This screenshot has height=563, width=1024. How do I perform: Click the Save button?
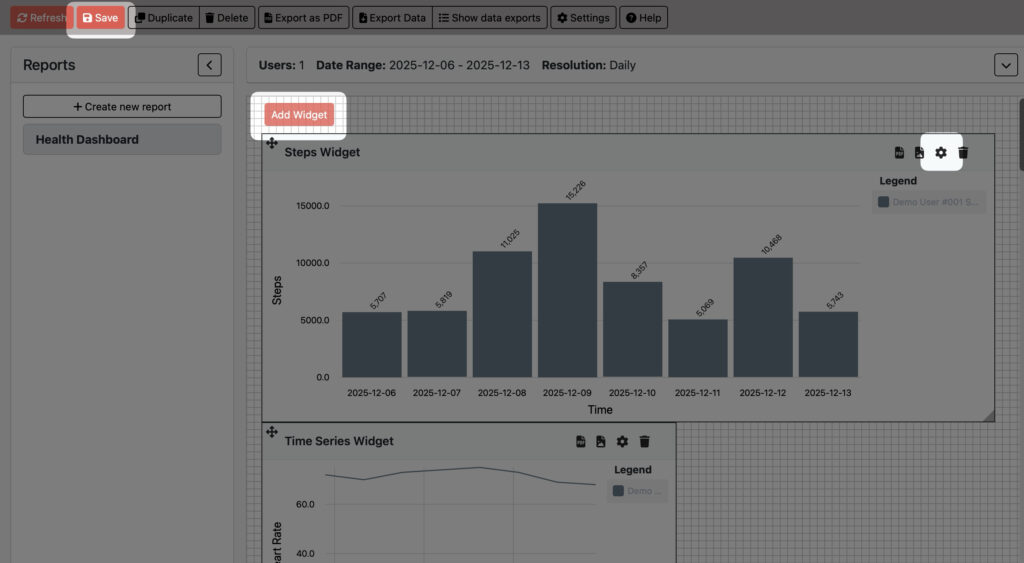[100, 18]
